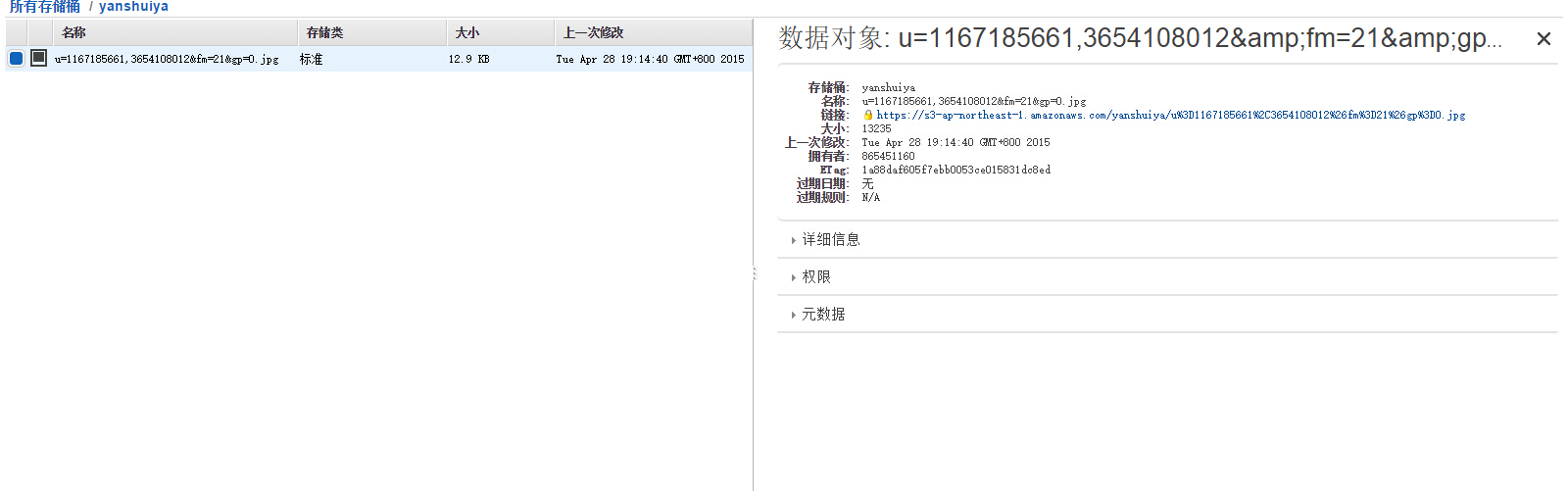Click the 标准 storage class cell
The width and height of the screenshot is (1568, 491).
312,59
